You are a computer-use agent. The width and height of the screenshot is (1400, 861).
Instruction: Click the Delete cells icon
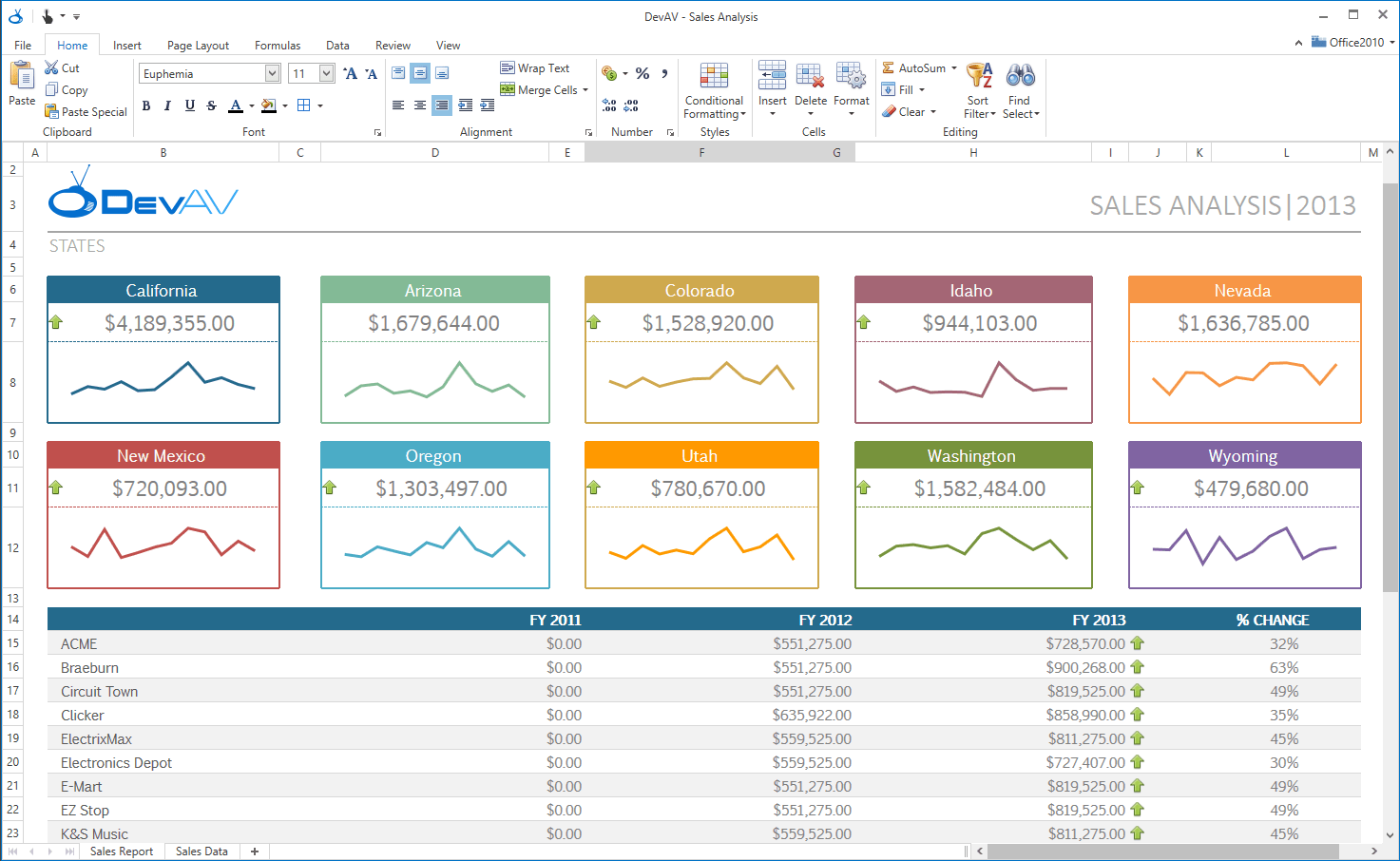810,76
